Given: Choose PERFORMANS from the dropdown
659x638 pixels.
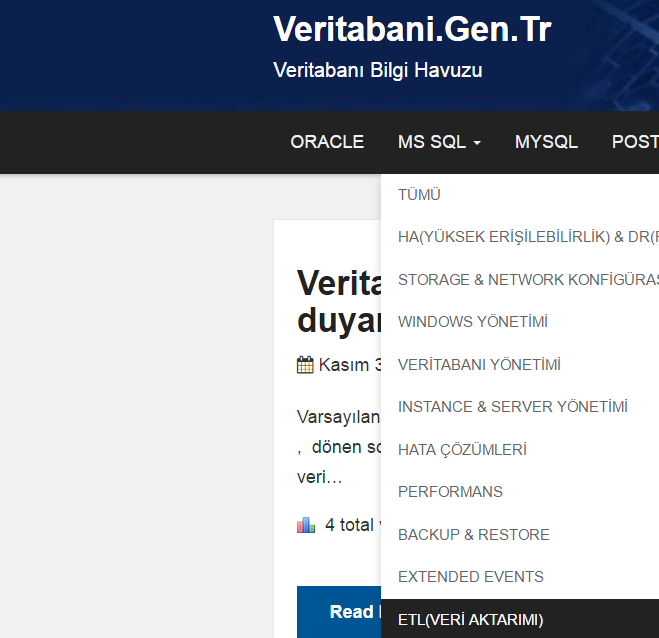Looking at the screenshot, I should point(450,492).
